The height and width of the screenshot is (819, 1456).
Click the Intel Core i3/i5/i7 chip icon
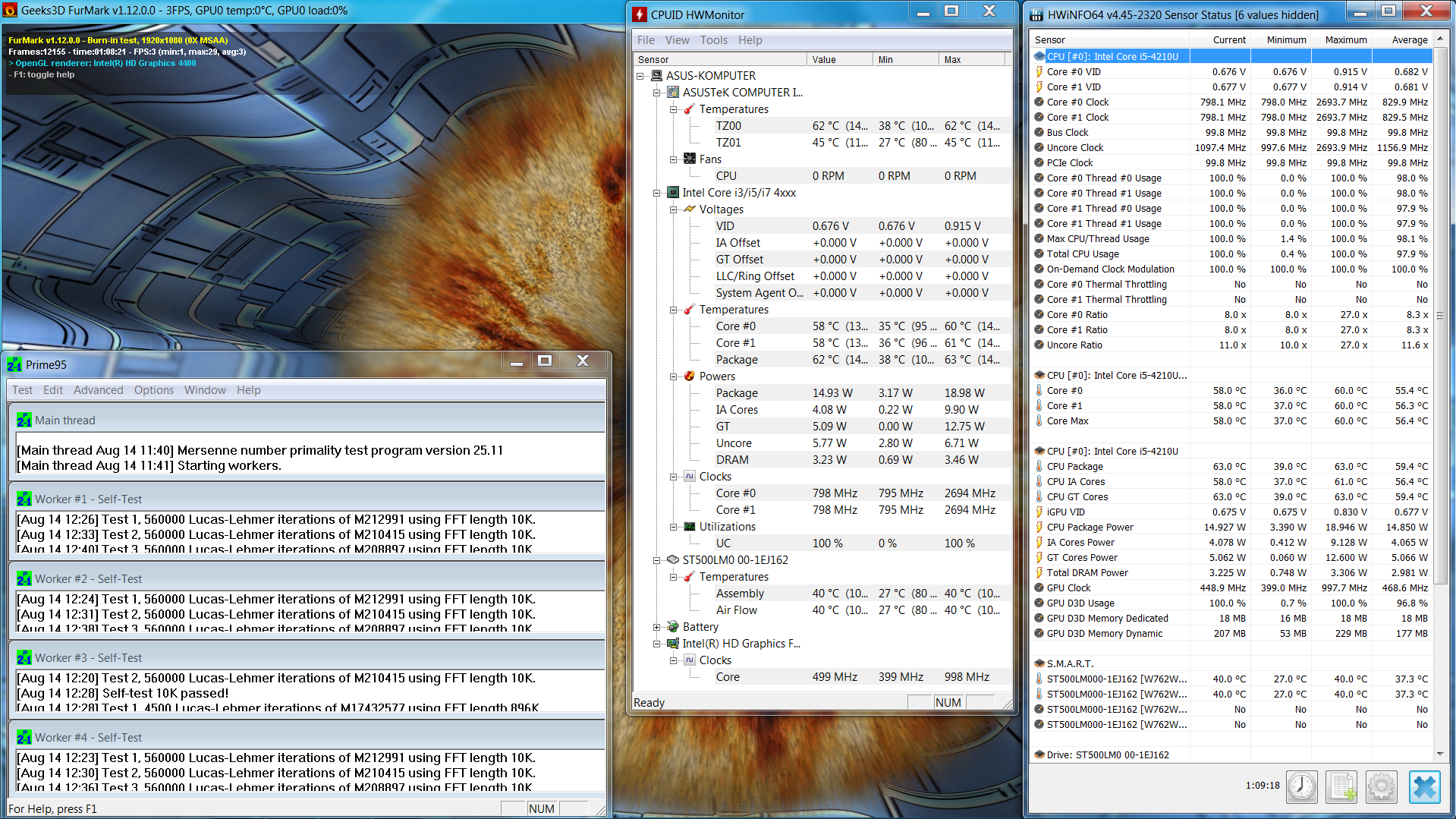point(672,193)
